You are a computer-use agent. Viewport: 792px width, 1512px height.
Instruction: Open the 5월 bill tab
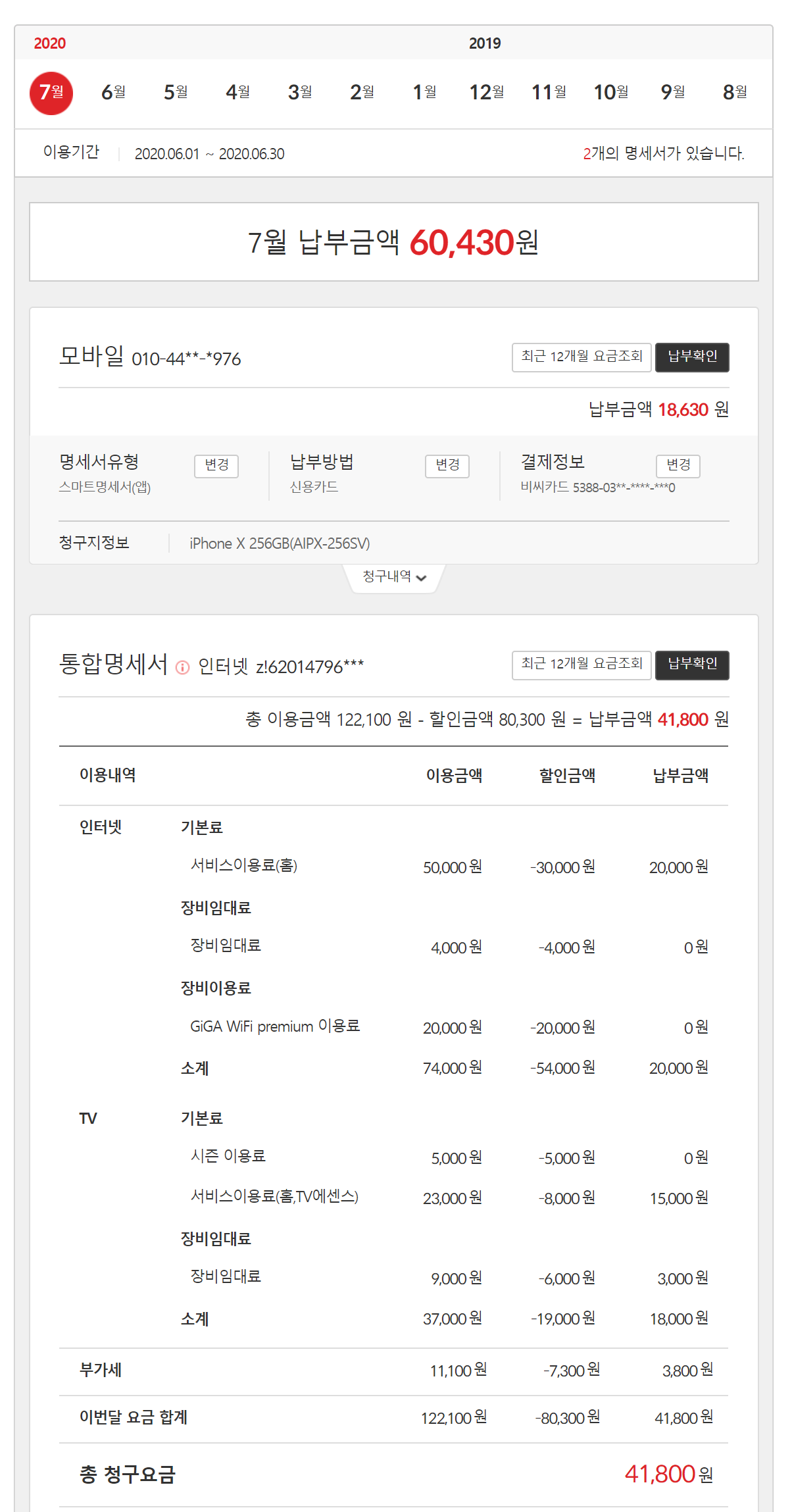coord(176,93)
